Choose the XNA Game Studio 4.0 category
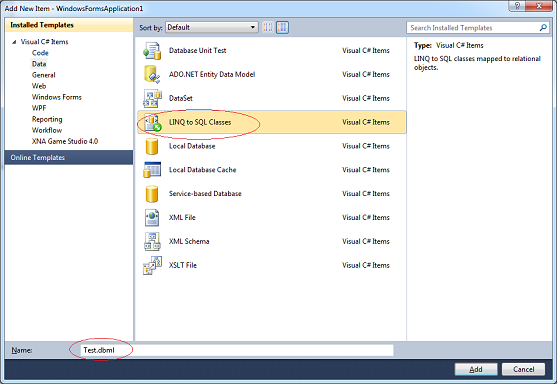Image resolution: width=557 pixels, height=384 pixels. 65,141
